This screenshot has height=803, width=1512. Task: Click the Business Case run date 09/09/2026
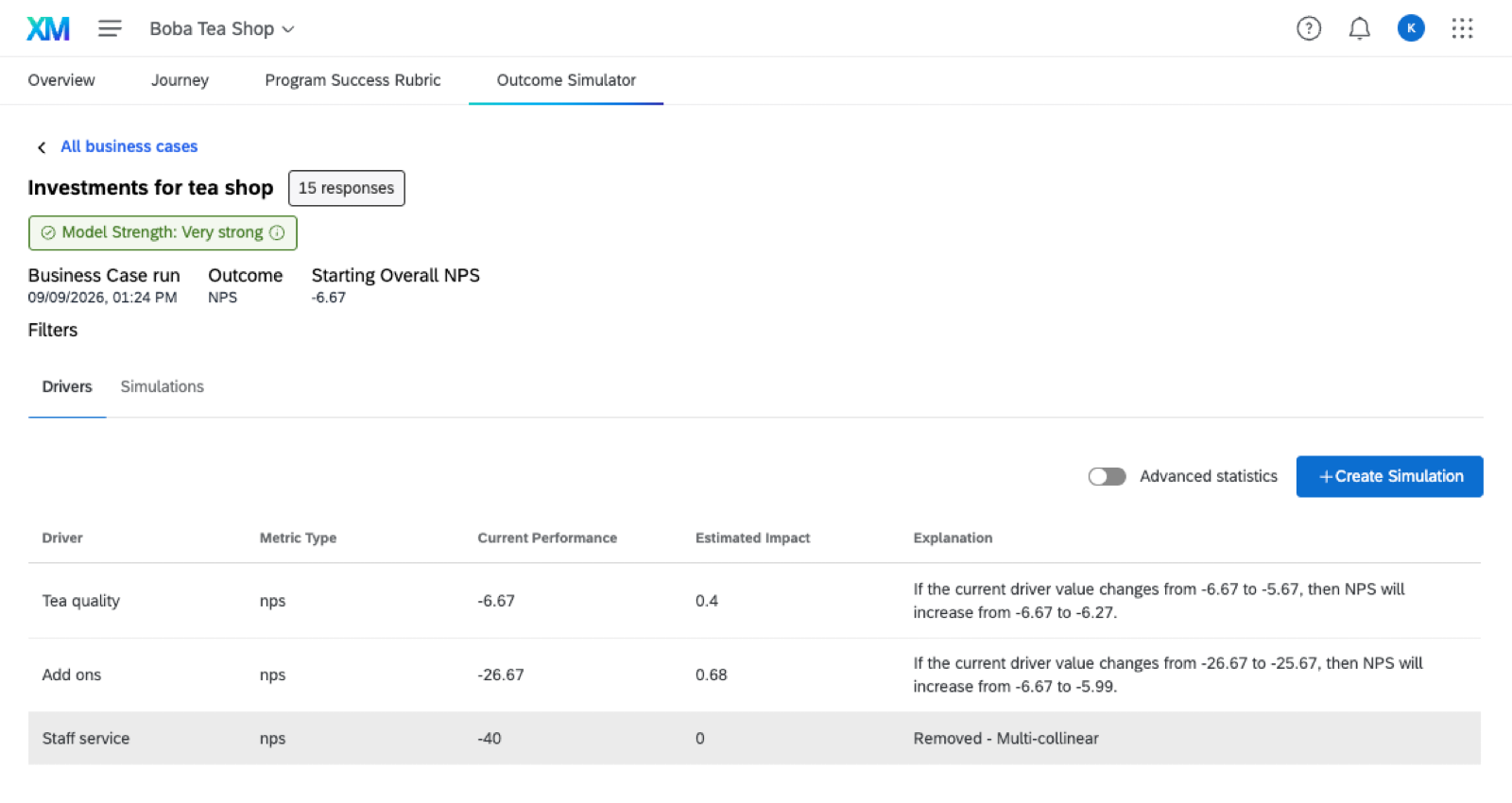click(102, 298)
